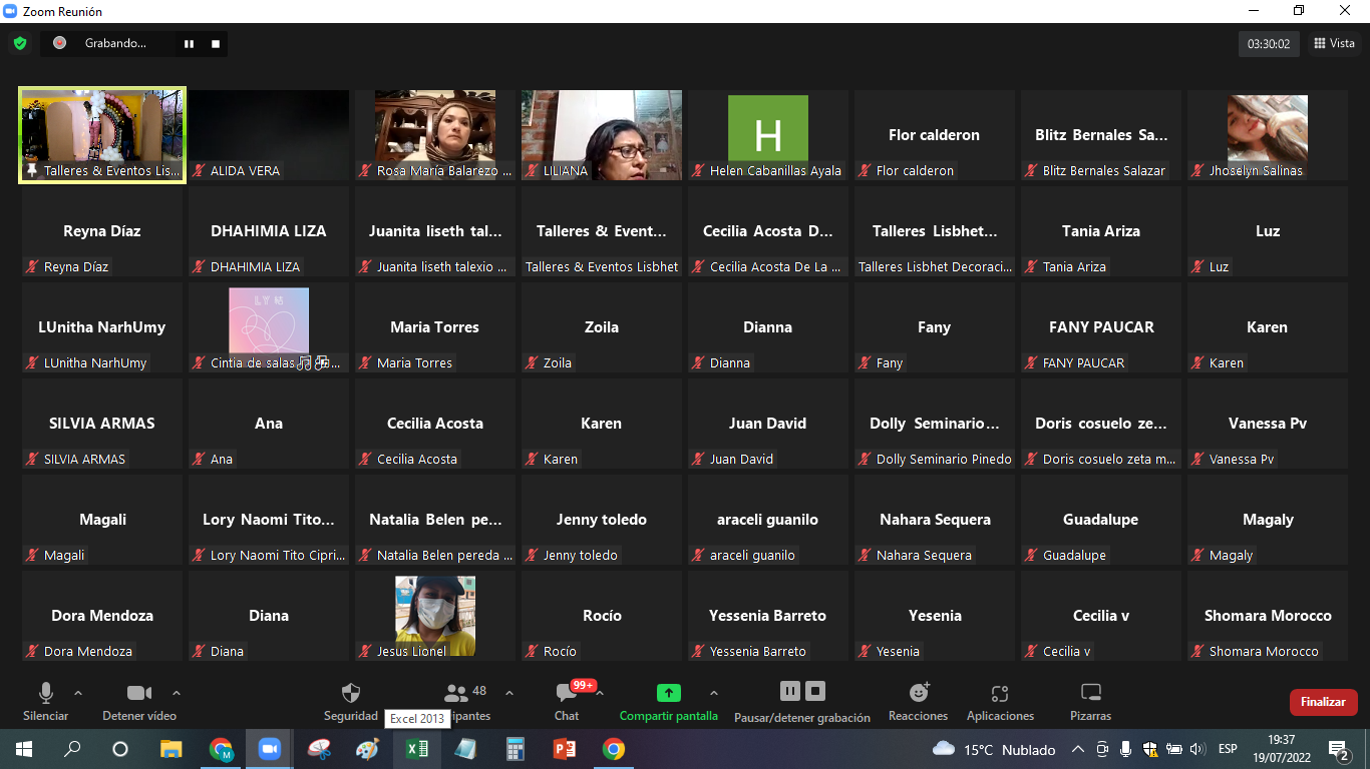1370x769 pixels.
Task: Click the red Finalizar button
Action: click(1322, 702)
